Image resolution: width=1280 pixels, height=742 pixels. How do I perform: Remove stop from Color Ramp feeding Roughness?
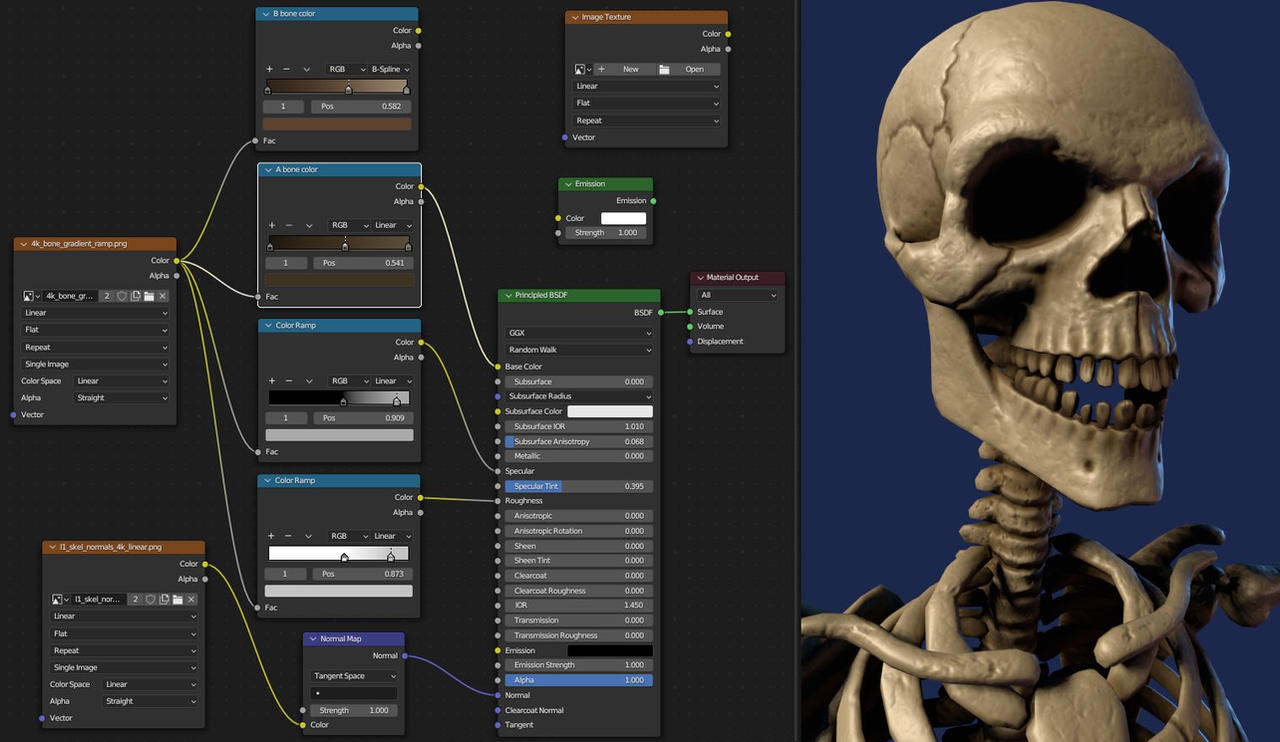tap(289, 536)
